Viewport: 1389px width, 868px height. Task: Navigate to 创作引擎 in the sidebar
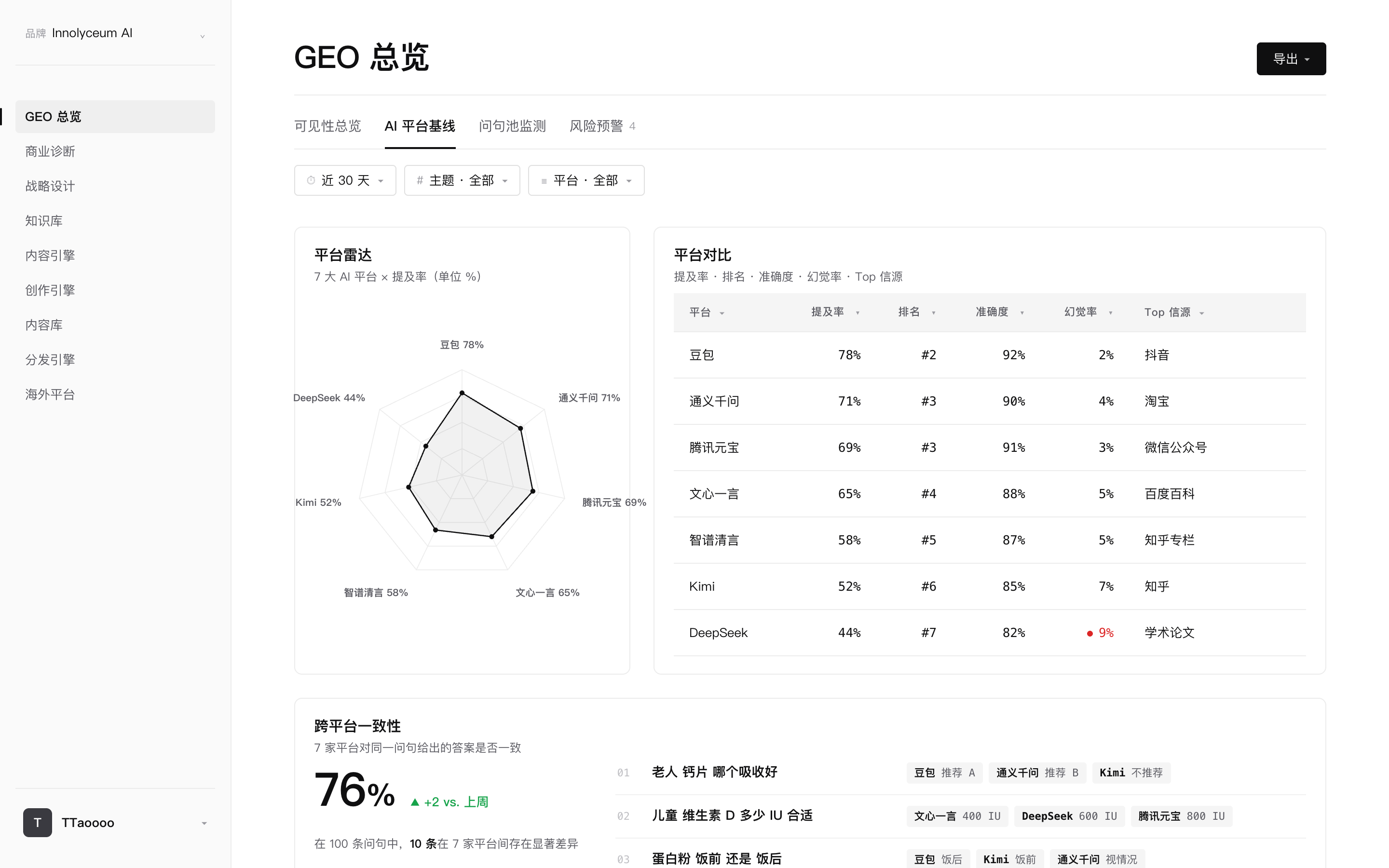click(x=115, y=290)
